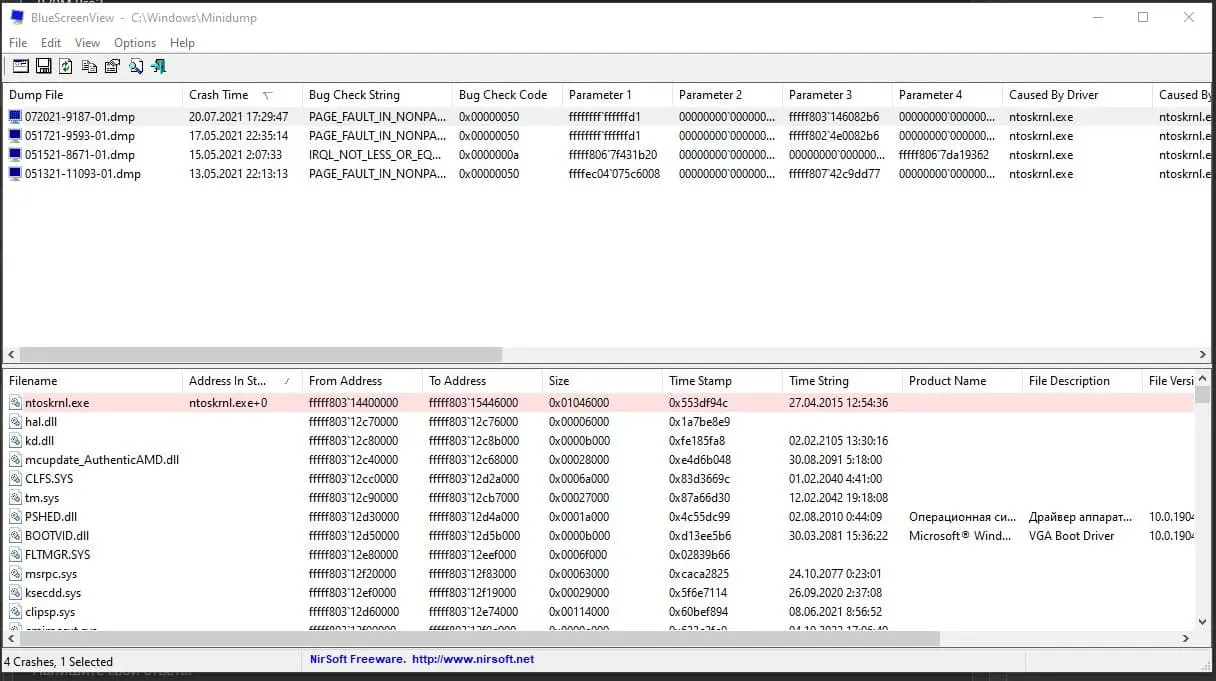
Task: Open Advanced Options toolbar icon
Action: point(21,66)
